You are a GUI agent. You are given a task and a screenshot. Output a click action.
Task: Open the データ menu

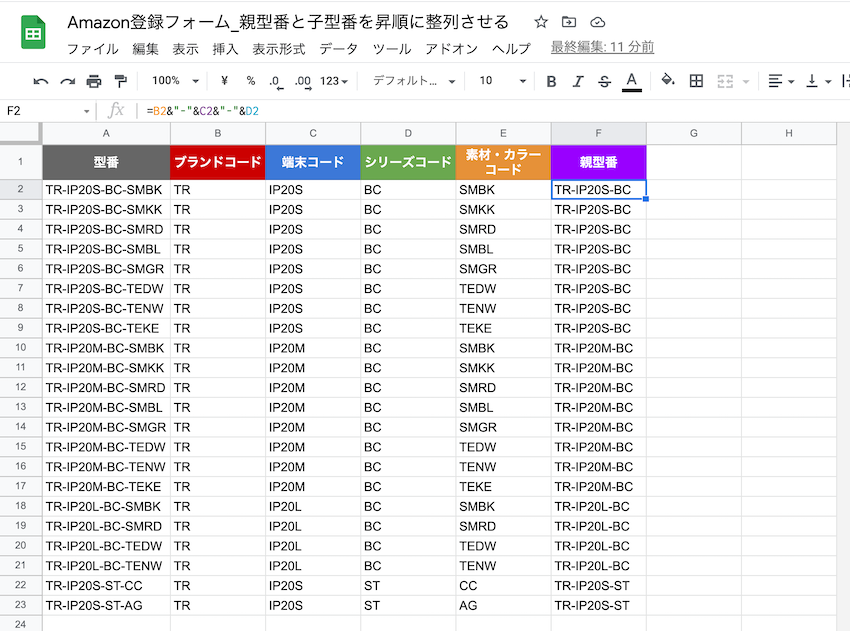[338, 48]
